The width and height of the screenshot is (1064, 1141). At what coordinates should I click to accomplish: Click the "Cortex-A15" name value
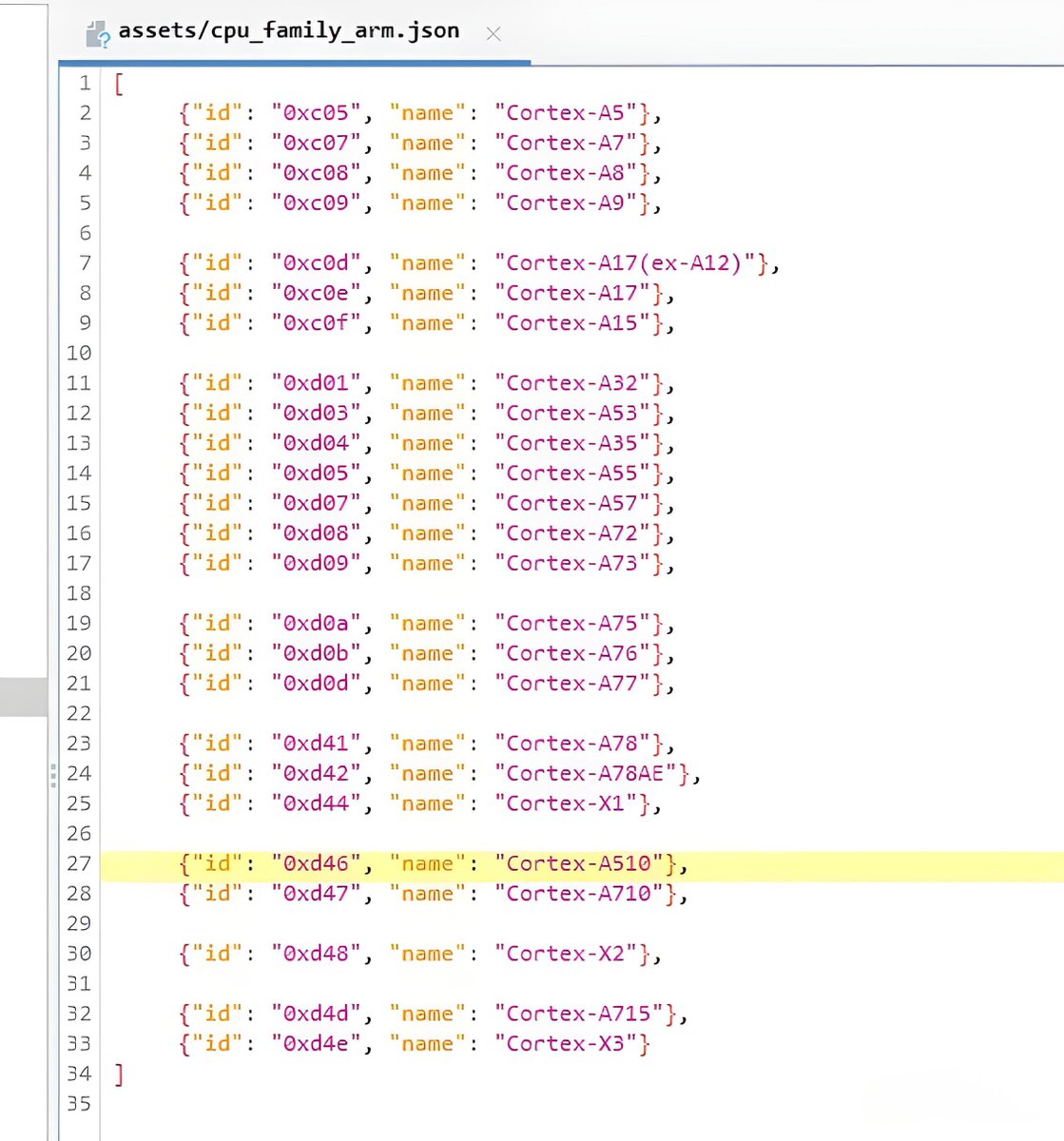coord(572,323)
